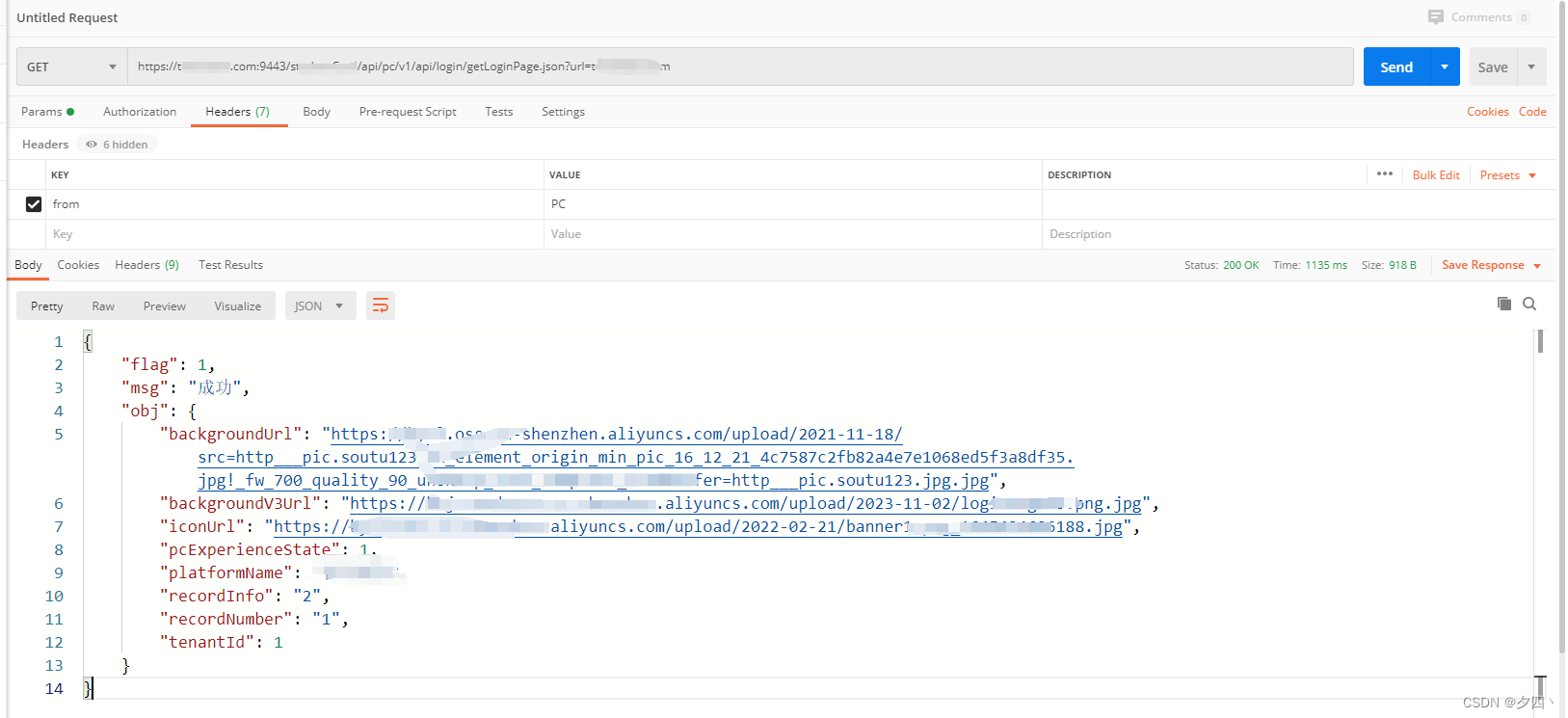The height and width of the screenshot is (718, 1568).
Task: Open the Code snippet link
Action: point(1532,112)
